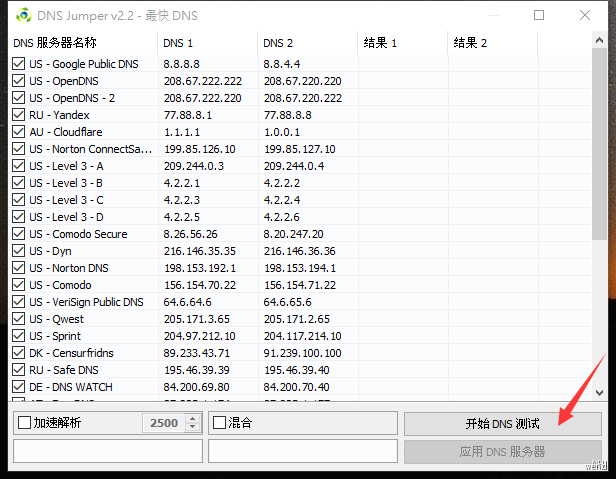Select the US - Norton ConnectSa... row name
616x479 pixels.
coord(90,149)
